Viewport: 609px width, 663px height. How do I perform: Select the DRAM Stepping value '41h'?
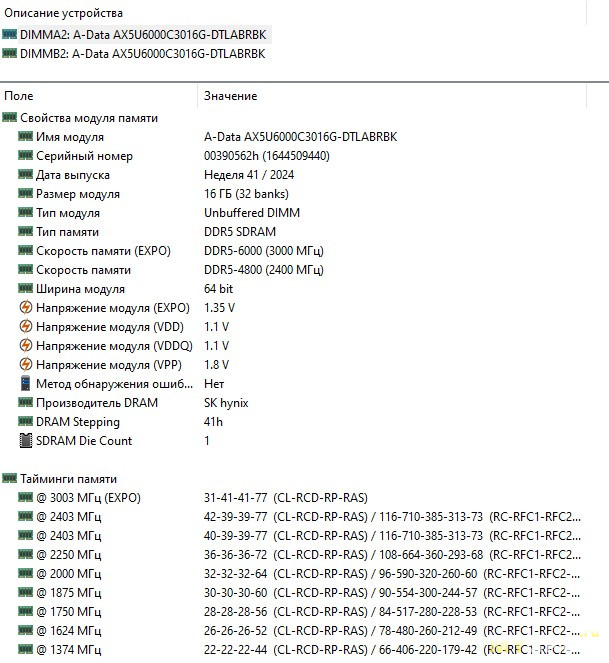pyautogui.click(x=214, y=422)
